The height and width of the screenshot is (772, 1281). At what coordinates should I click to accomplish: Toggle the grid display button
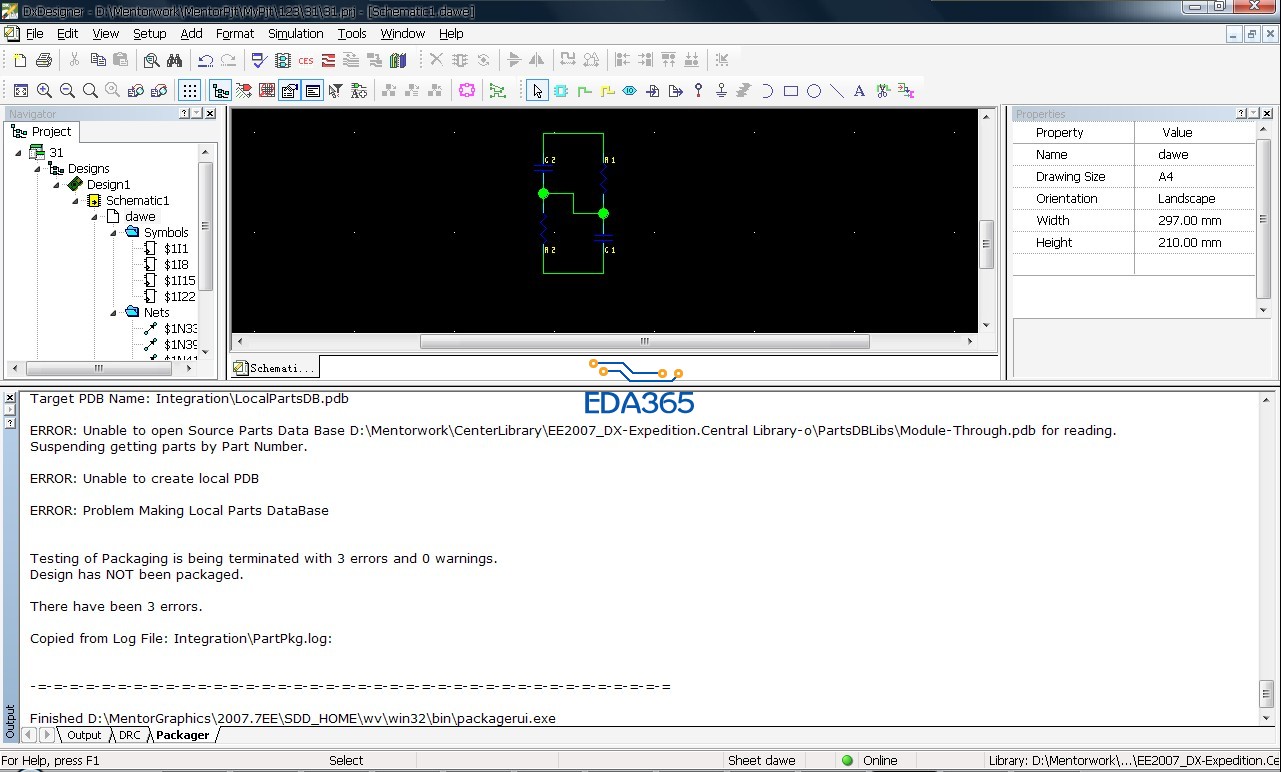[189, 91]
